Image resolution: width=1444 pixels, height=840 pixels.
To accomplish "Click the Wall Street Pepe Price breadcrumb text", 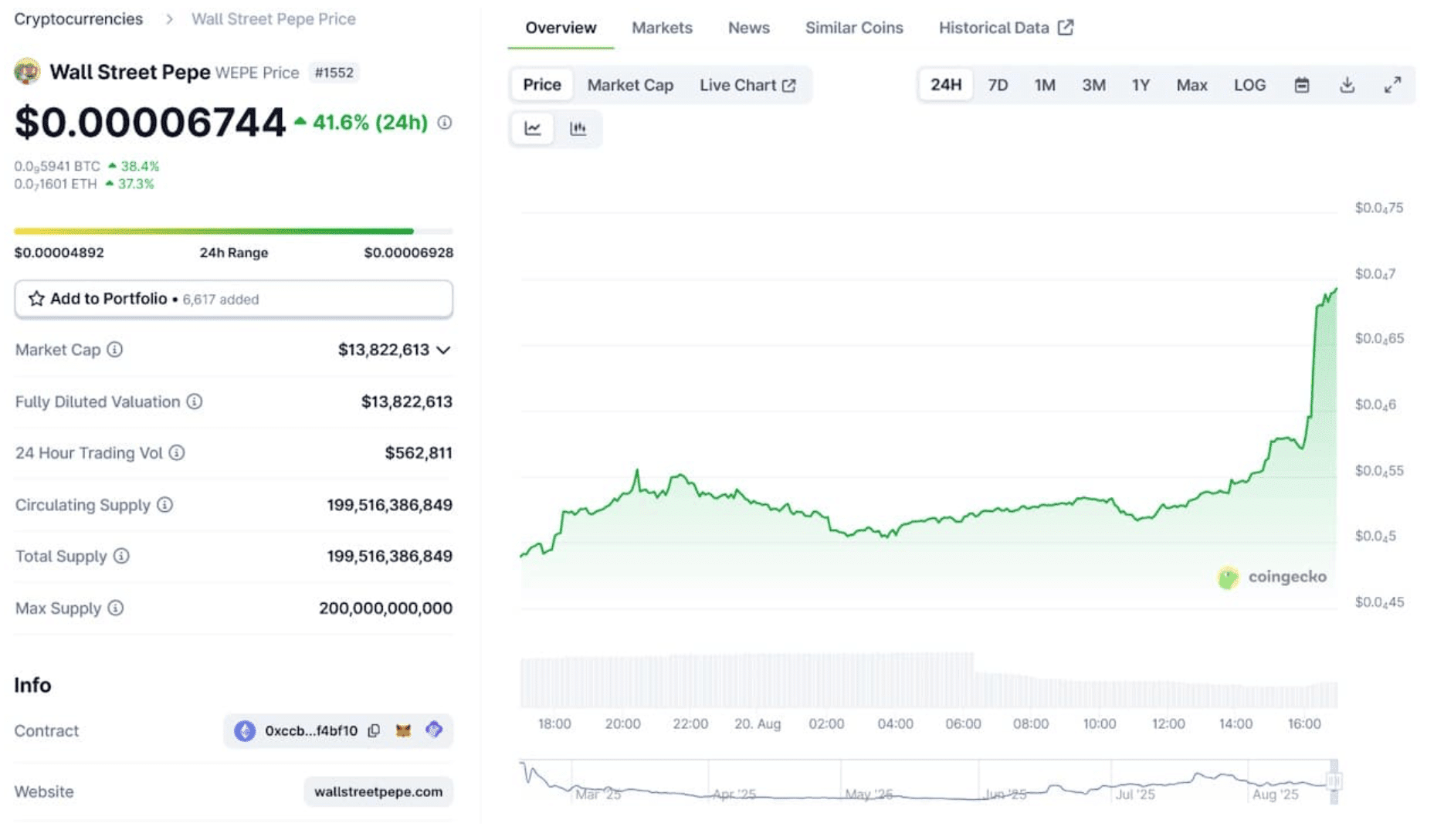I will [273, 19].
